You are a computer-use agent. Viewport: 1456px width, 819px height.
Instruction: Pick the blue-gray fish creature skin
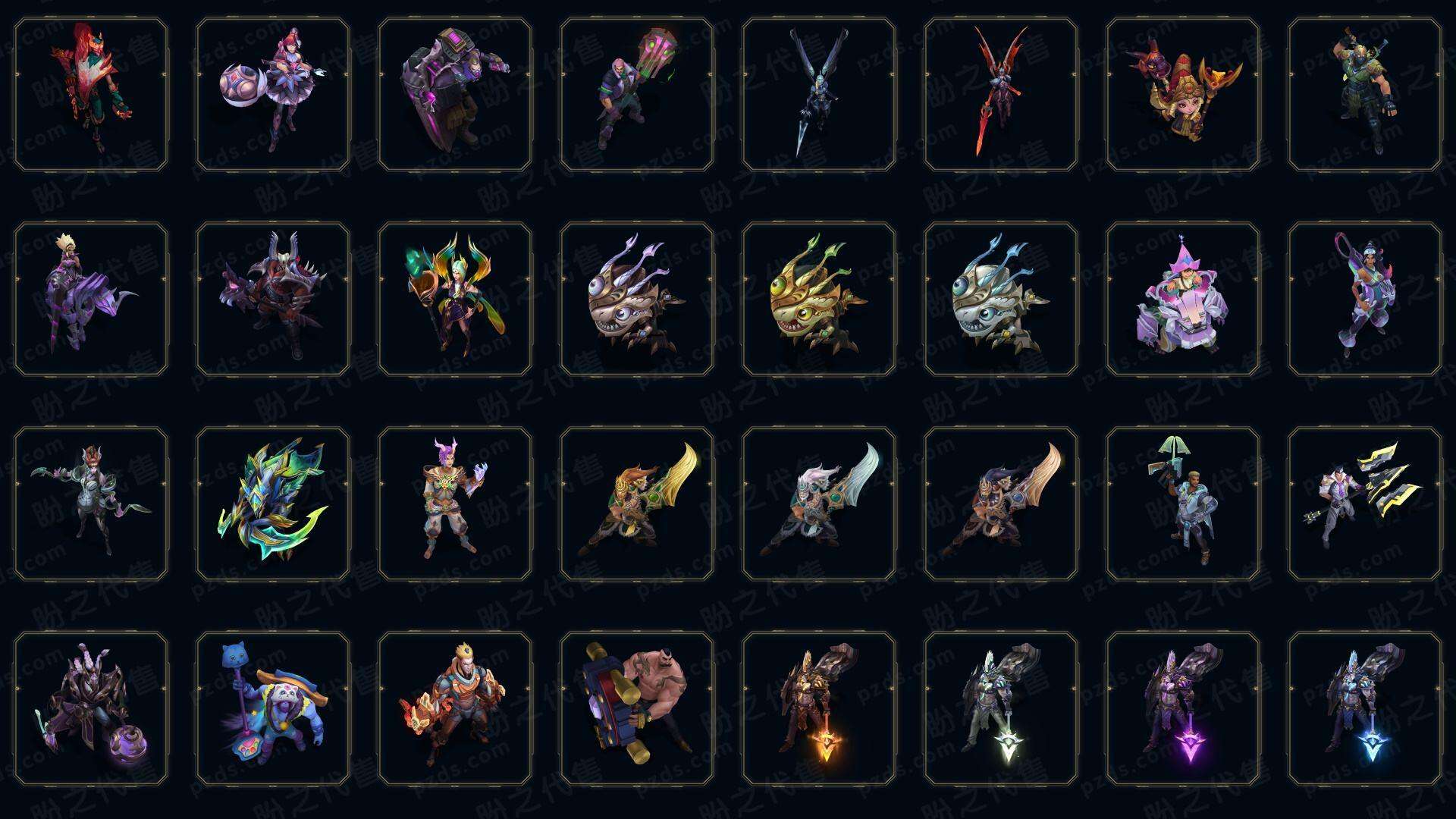coord(1001,299)
